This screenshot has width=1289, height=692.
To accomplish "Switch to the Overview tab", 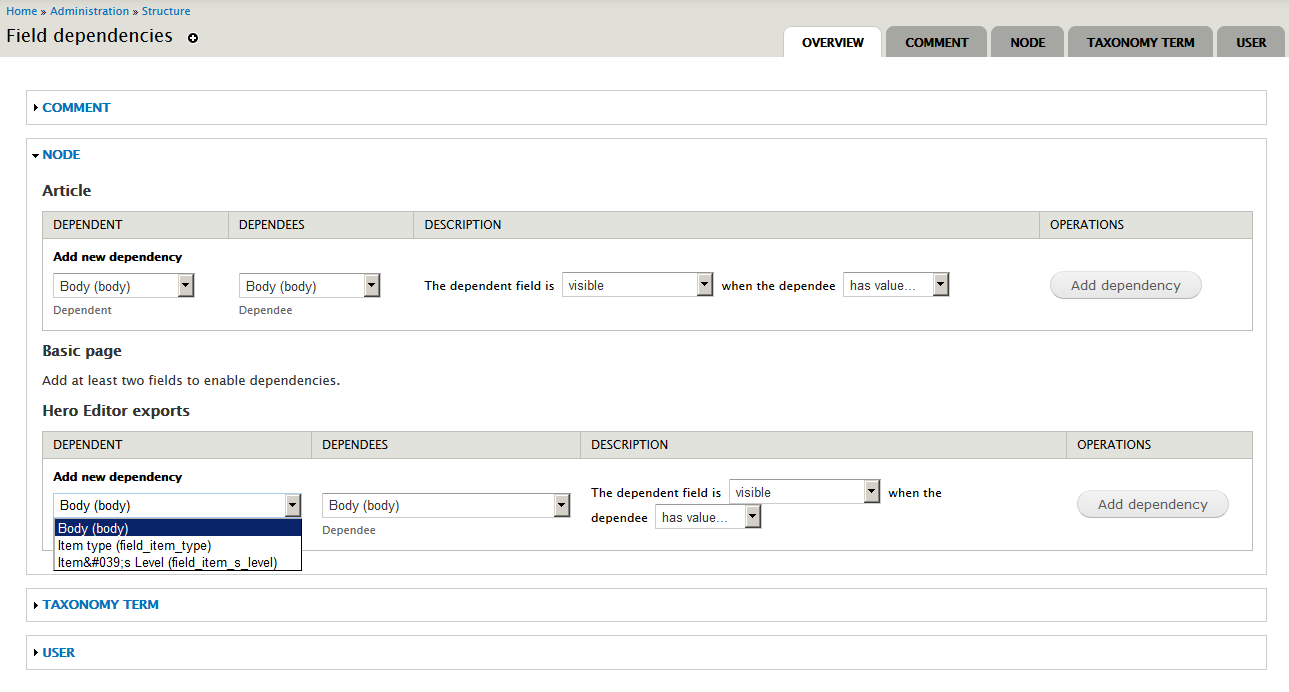I will pos(833,42).
